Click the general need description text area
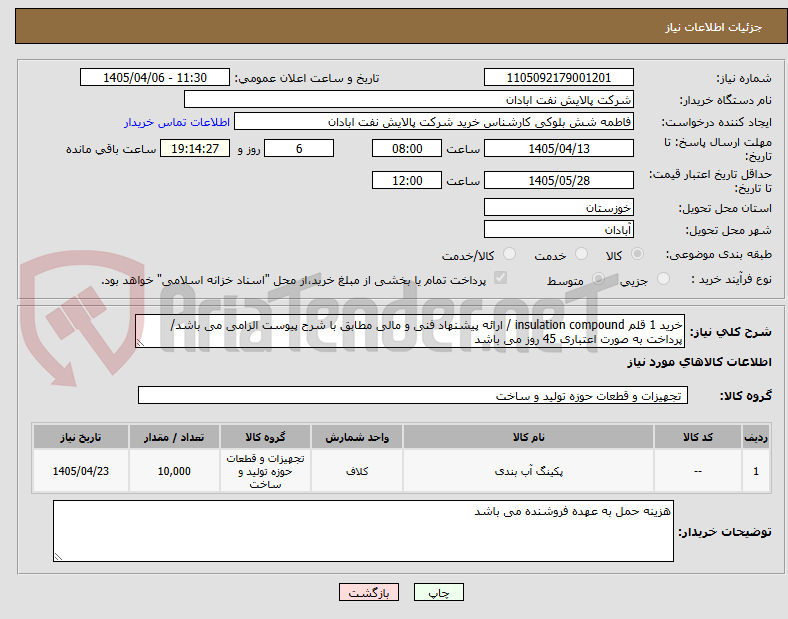 [x=410, y=332]
